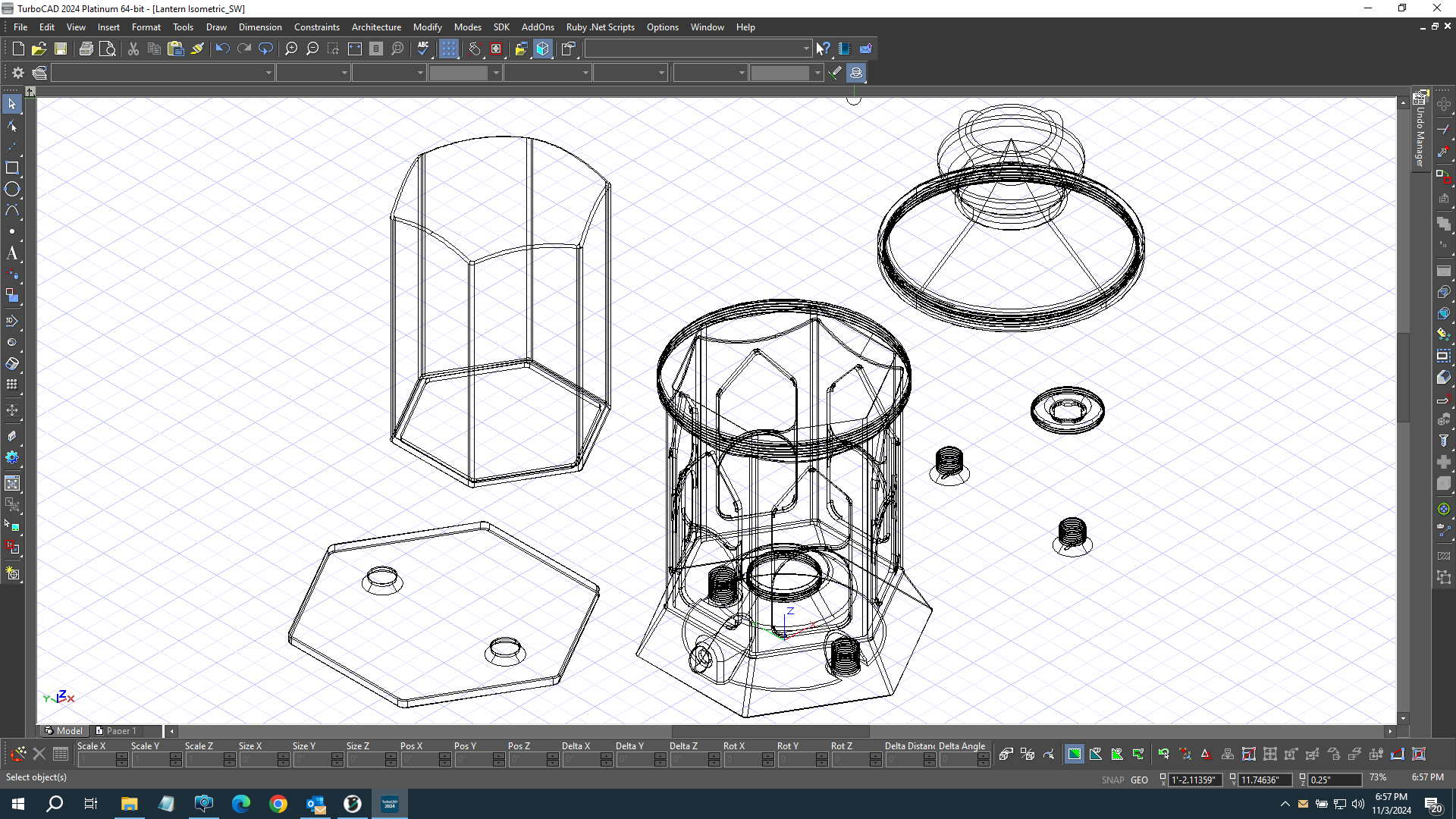Toggle GEO mode in status bar
This screenshot has height=819, width=1456.
point(1139,780)
